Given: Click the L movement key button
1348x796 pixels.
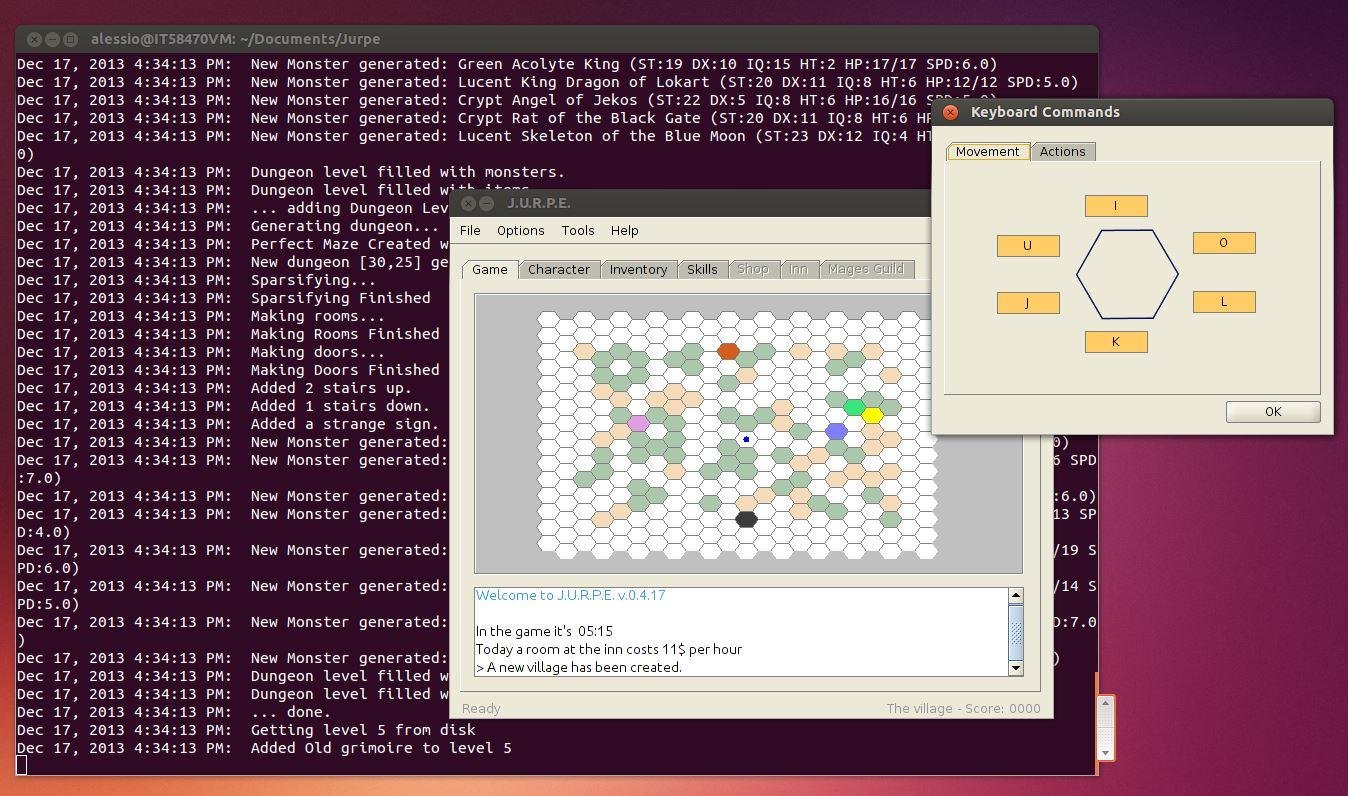Looking at the screenshot, I should click(1224, 302).
